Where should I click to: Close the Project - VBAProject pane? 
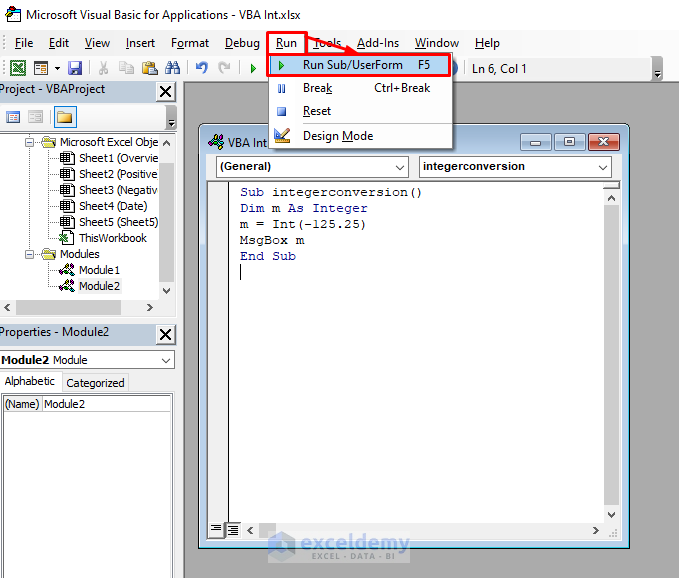[165, 92]
